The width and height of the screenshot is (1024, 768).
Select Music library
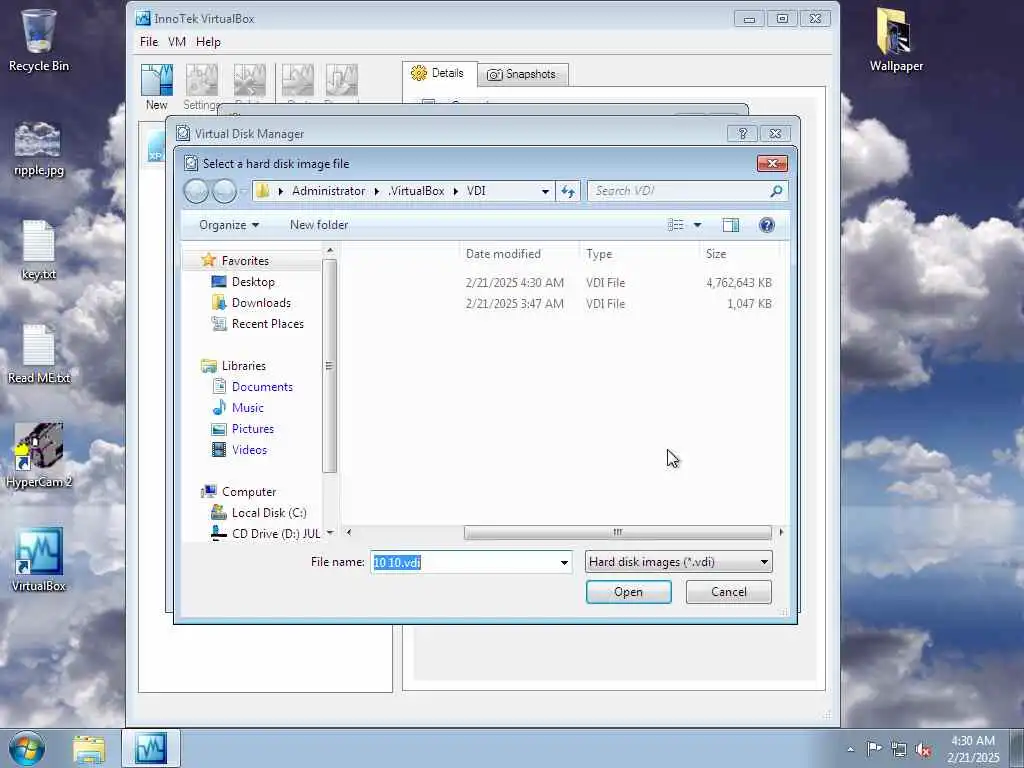(x=248, y=408)
